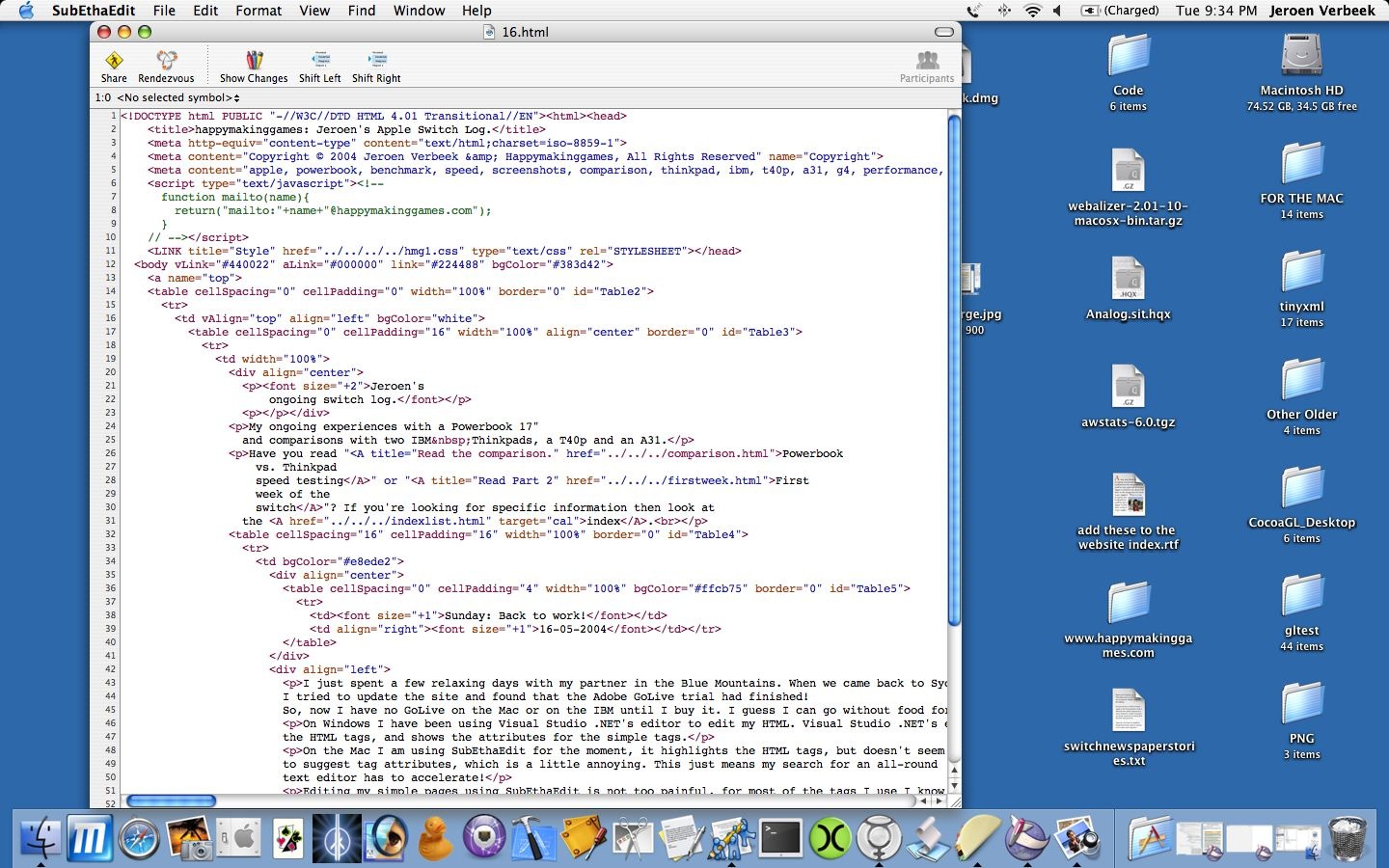Open Finder from the Dock
Viewport: 1389px width, 868px height.
40,837
